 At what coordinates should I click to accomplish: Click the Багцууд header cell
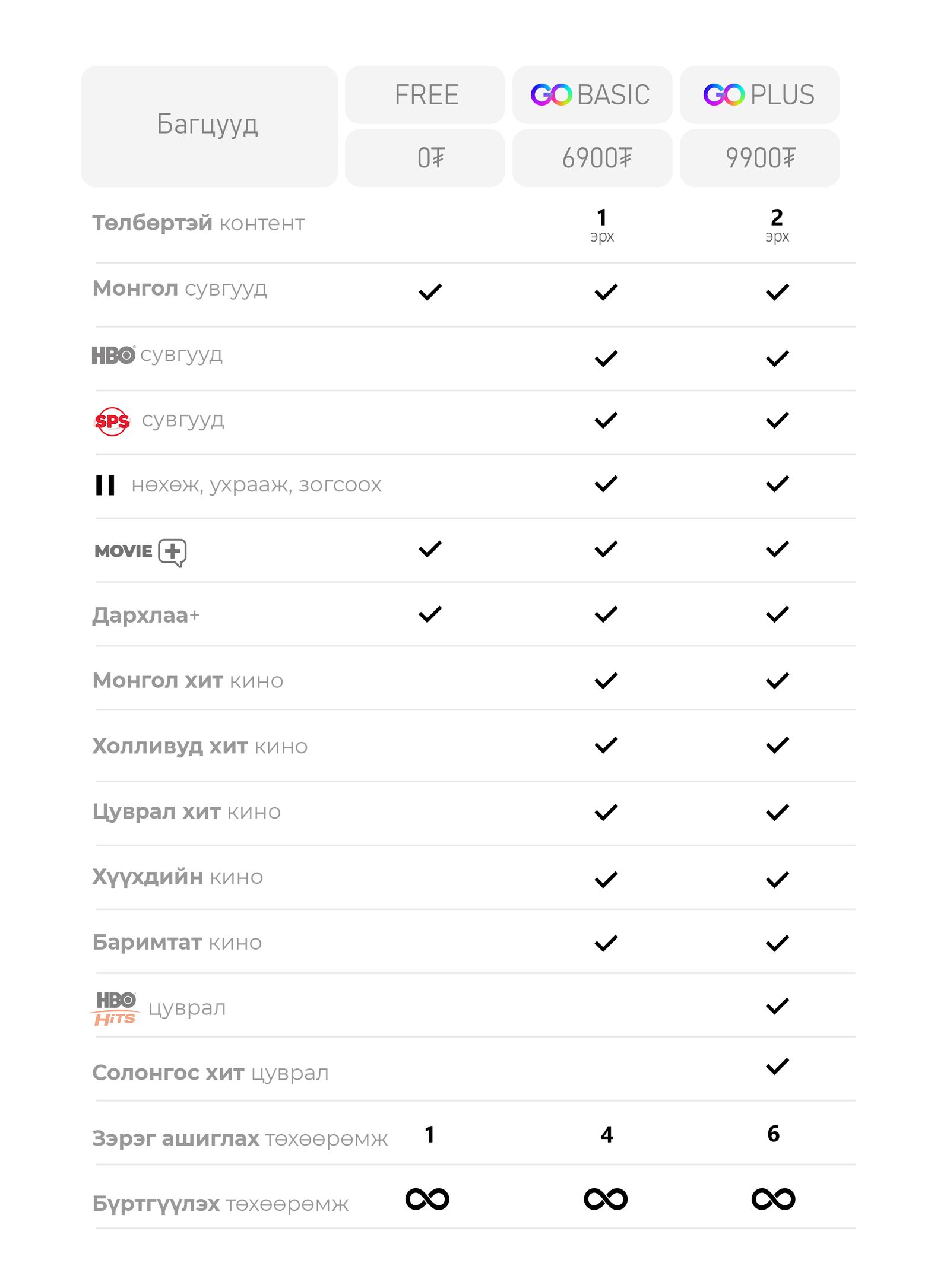209,126
